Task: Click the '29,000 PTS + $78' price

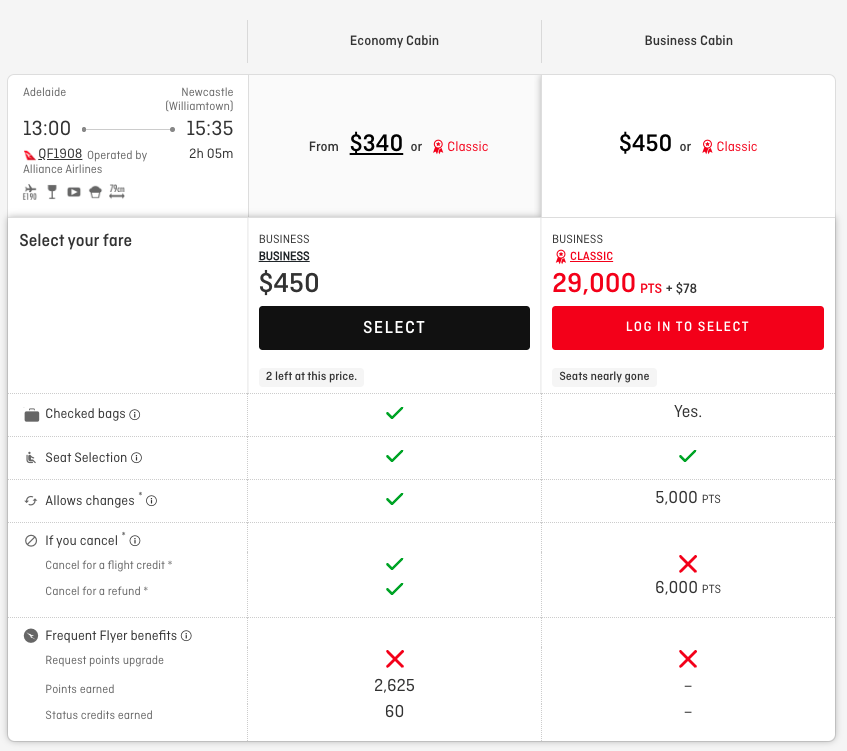Action: [x=624, y=284]
